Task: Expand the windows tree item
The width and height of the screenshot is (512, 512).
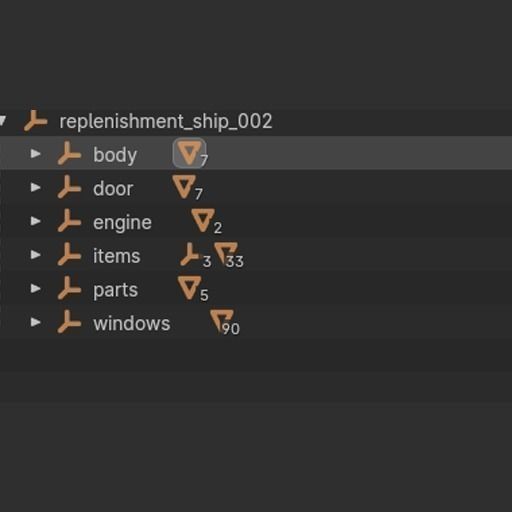Action: point(35,322)
